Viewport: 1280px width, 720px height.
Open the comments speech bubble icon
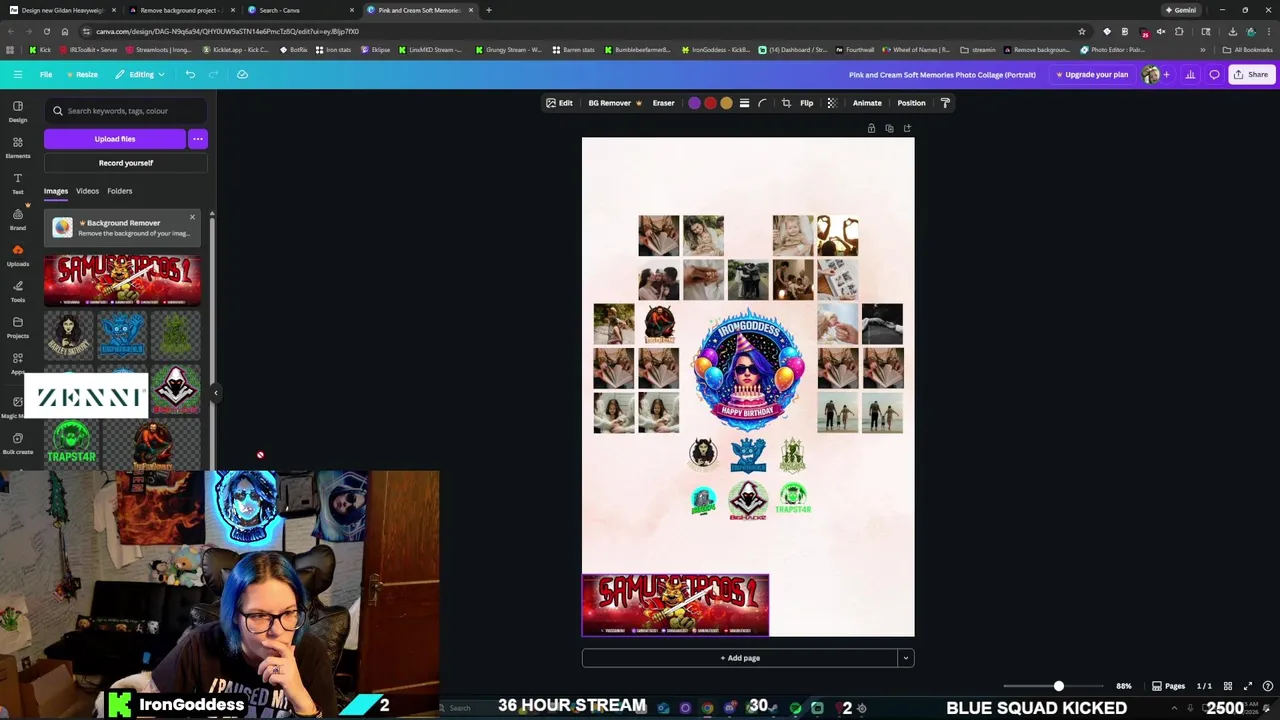1214,74
